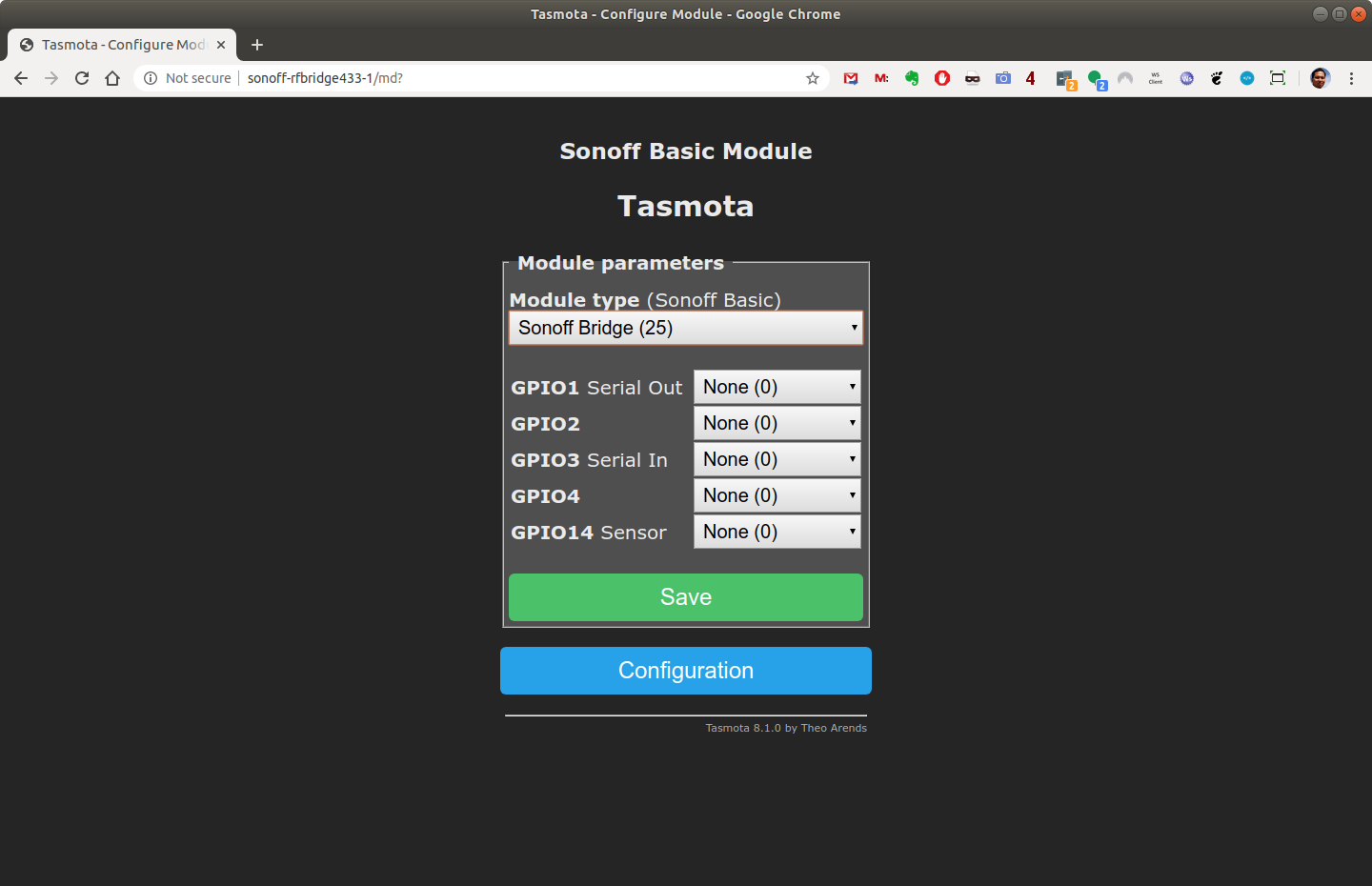Click the GPIO1 Serial Out label

(x=596, y=388)
